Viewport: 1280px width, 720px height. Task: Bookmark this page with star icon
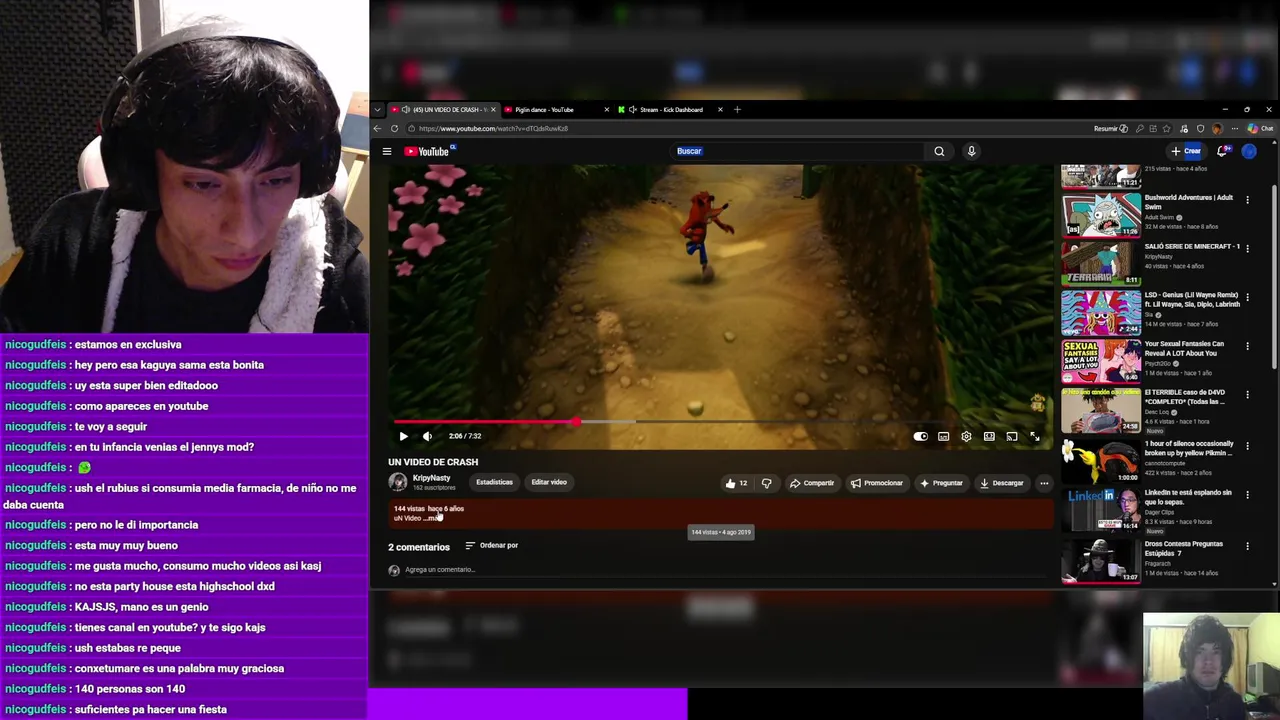pos(1166,128)
